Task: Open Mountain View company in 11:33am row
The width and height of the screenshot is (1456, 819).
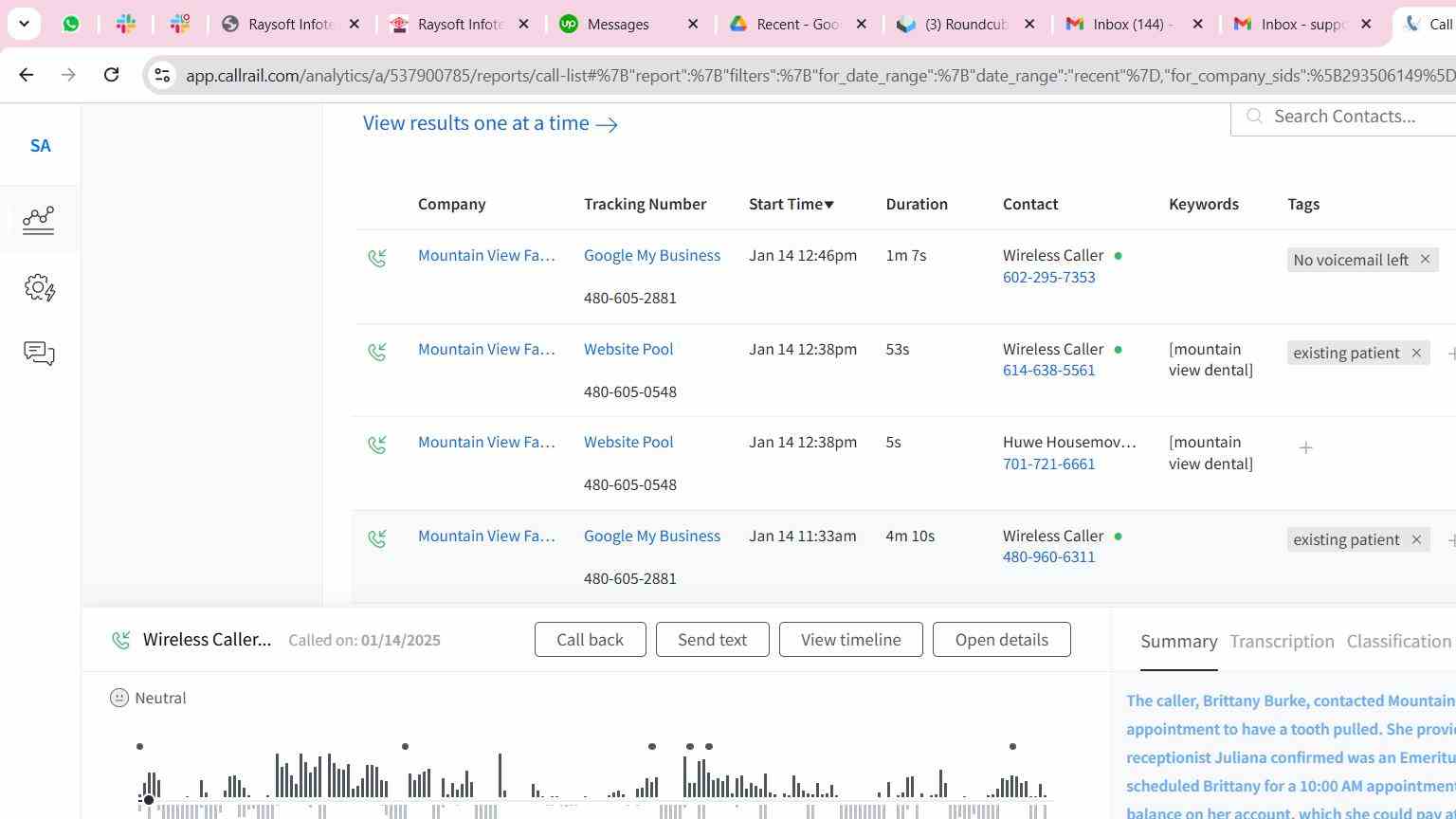Action: click(x=486, y=536)
